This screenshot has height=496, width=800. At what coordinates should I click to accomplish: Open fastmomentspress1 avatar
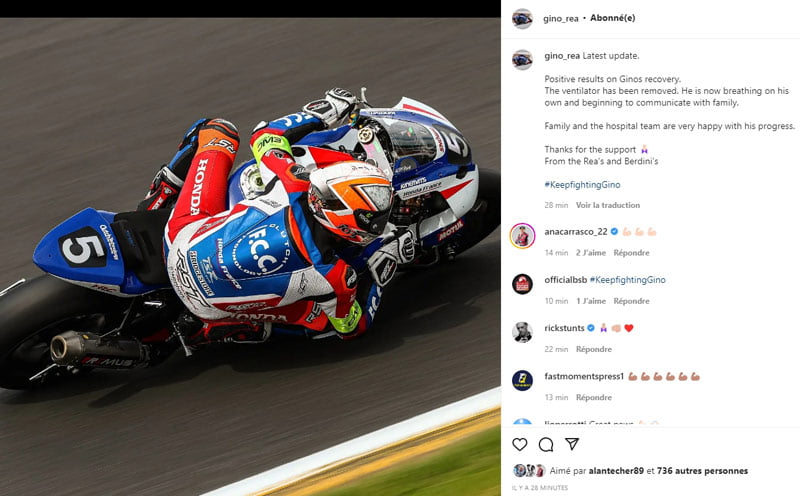coord(522,381)
